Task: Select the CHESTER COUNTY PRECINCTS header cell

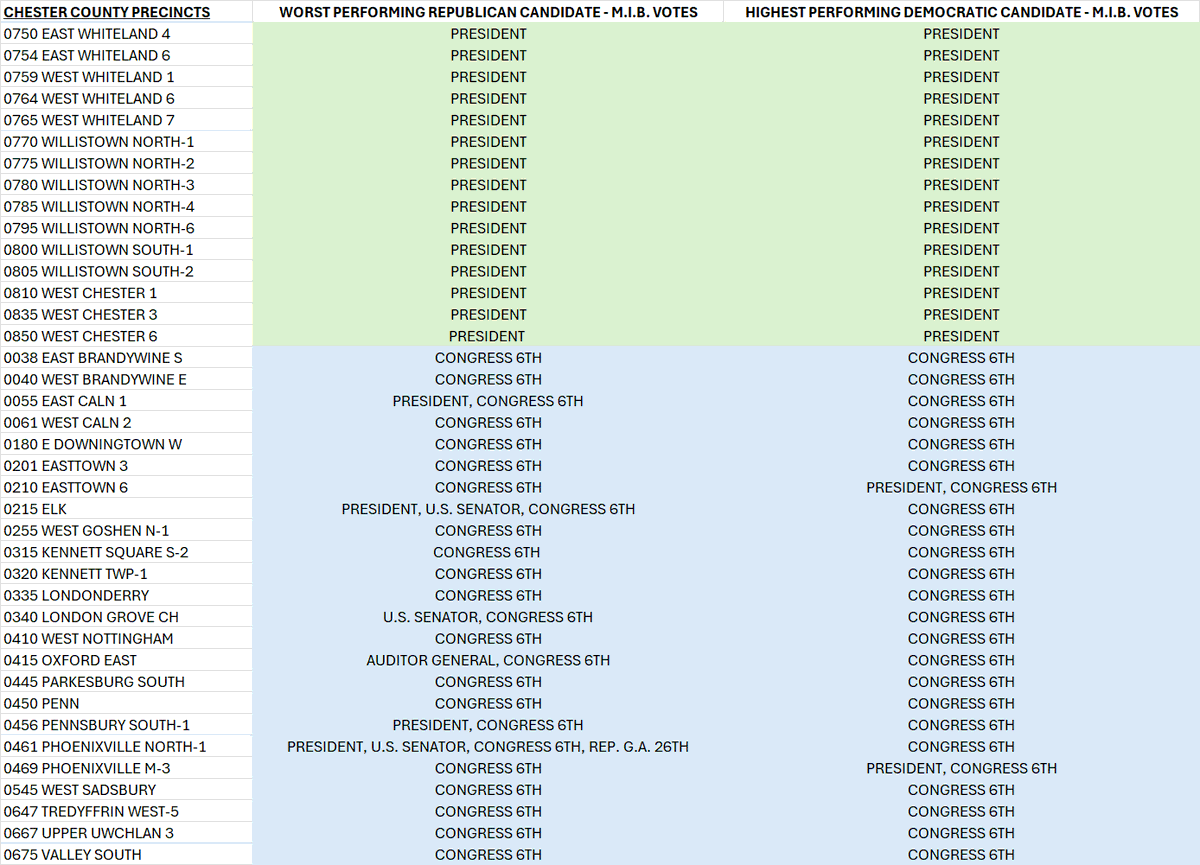Action: 126,12
